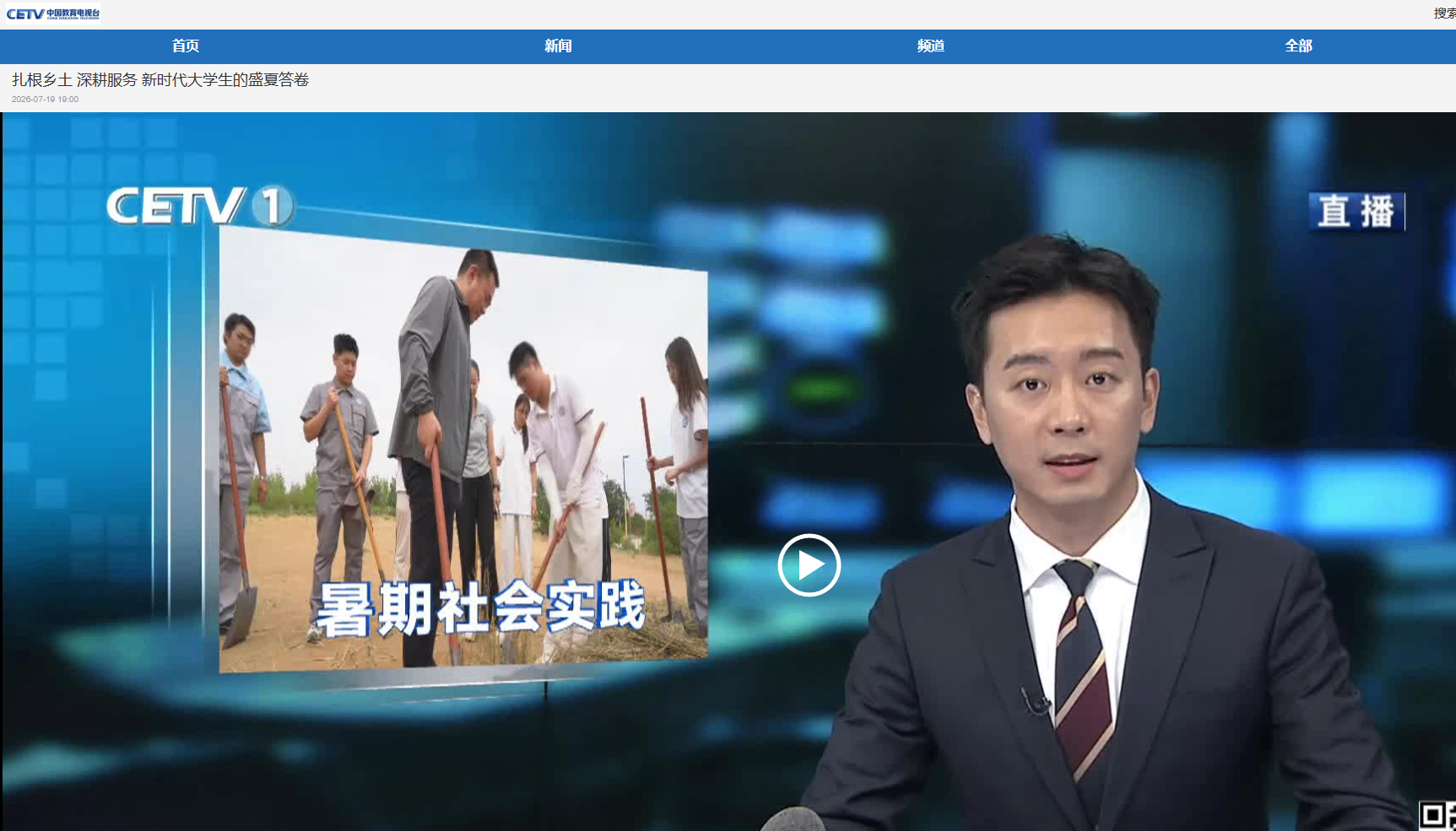Screen dimensions: 1456x831
Task: Click the QR code icon in the video corner
Action: (x=1437, y=816)
